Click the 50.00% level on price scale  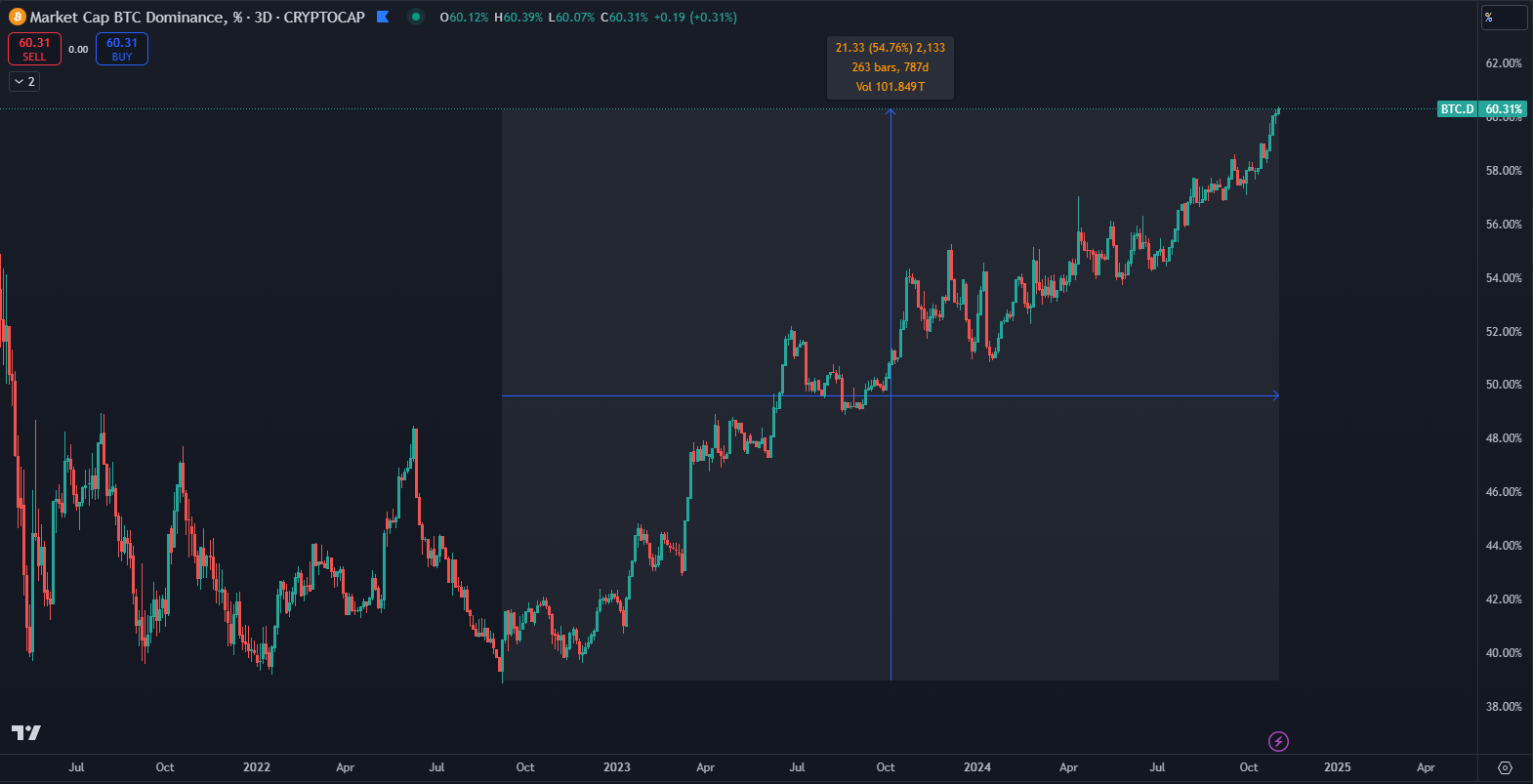1503,385
